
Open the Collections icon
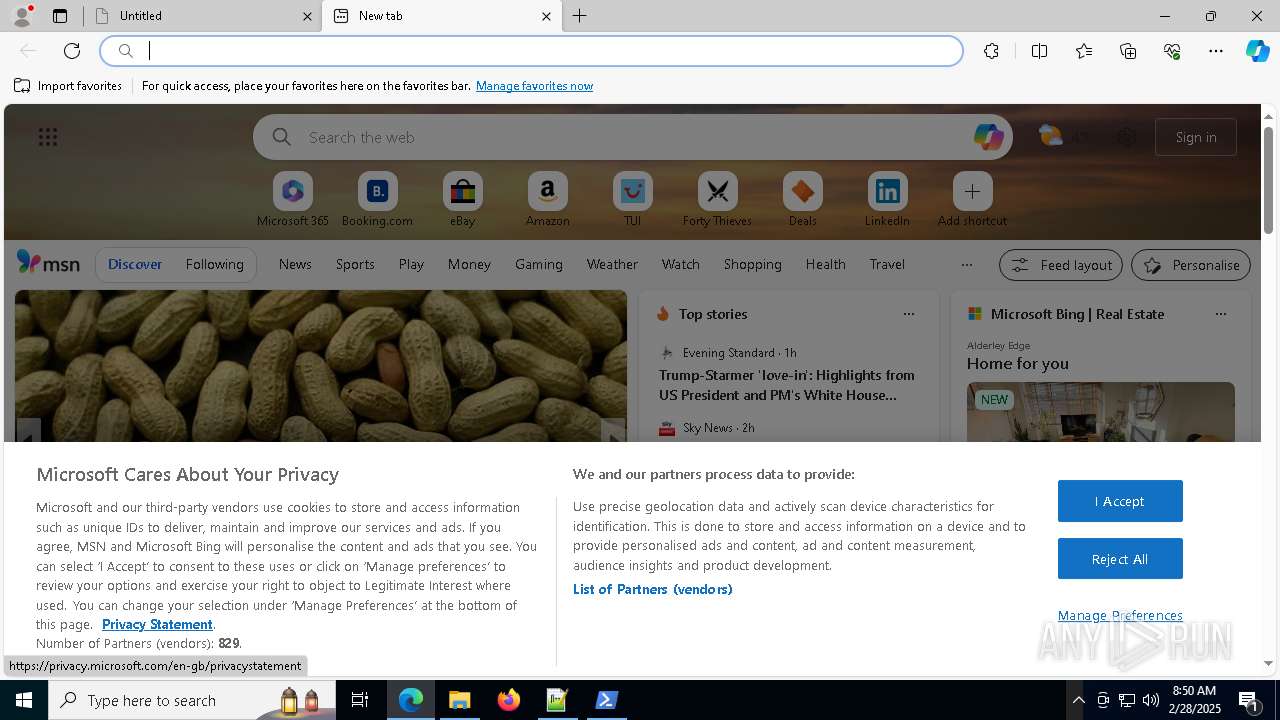pyautogui.click(x=1128, y=51)
